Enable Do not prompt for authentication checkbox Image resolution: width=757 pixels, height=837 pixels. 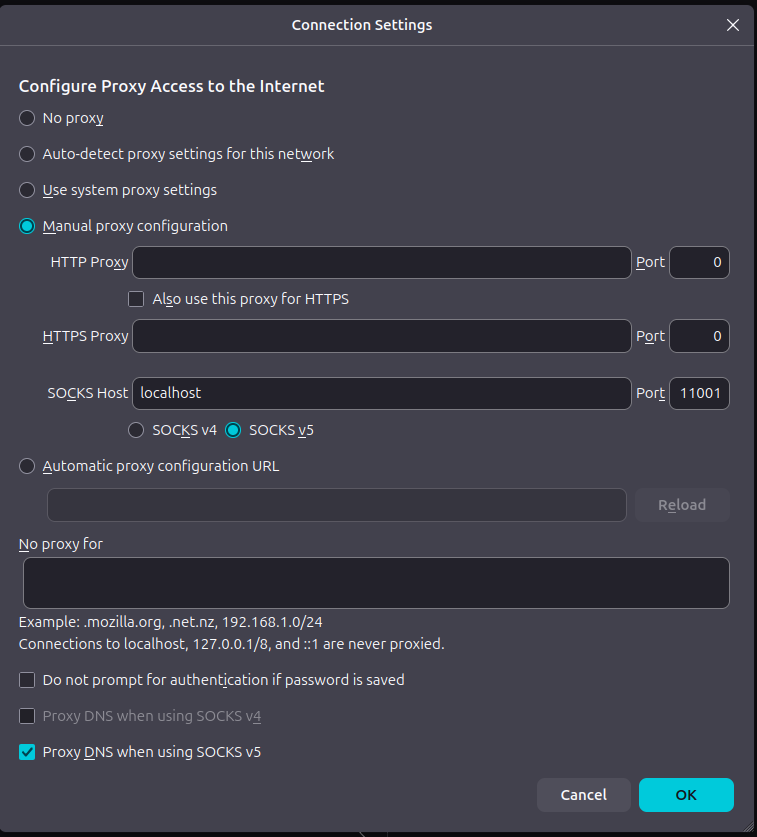point(27,680)
